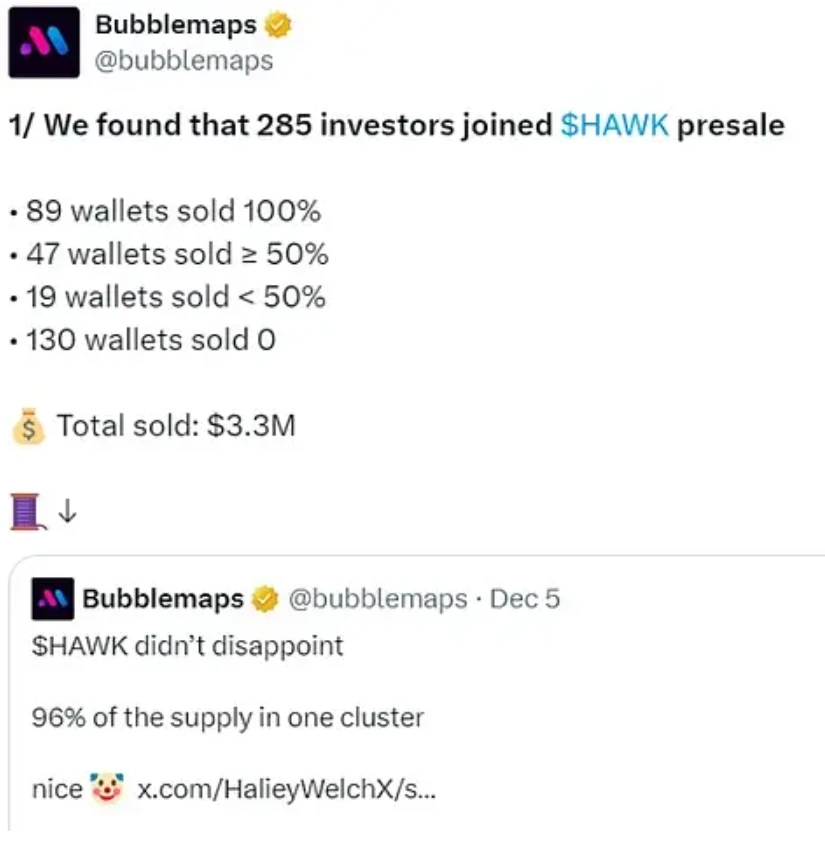Image resolution: width=825 pixels, height=841 pixels.
Task: Click the "Total sold: $3.3M" text
Action: pyautogui.click(x=176, y=427)
